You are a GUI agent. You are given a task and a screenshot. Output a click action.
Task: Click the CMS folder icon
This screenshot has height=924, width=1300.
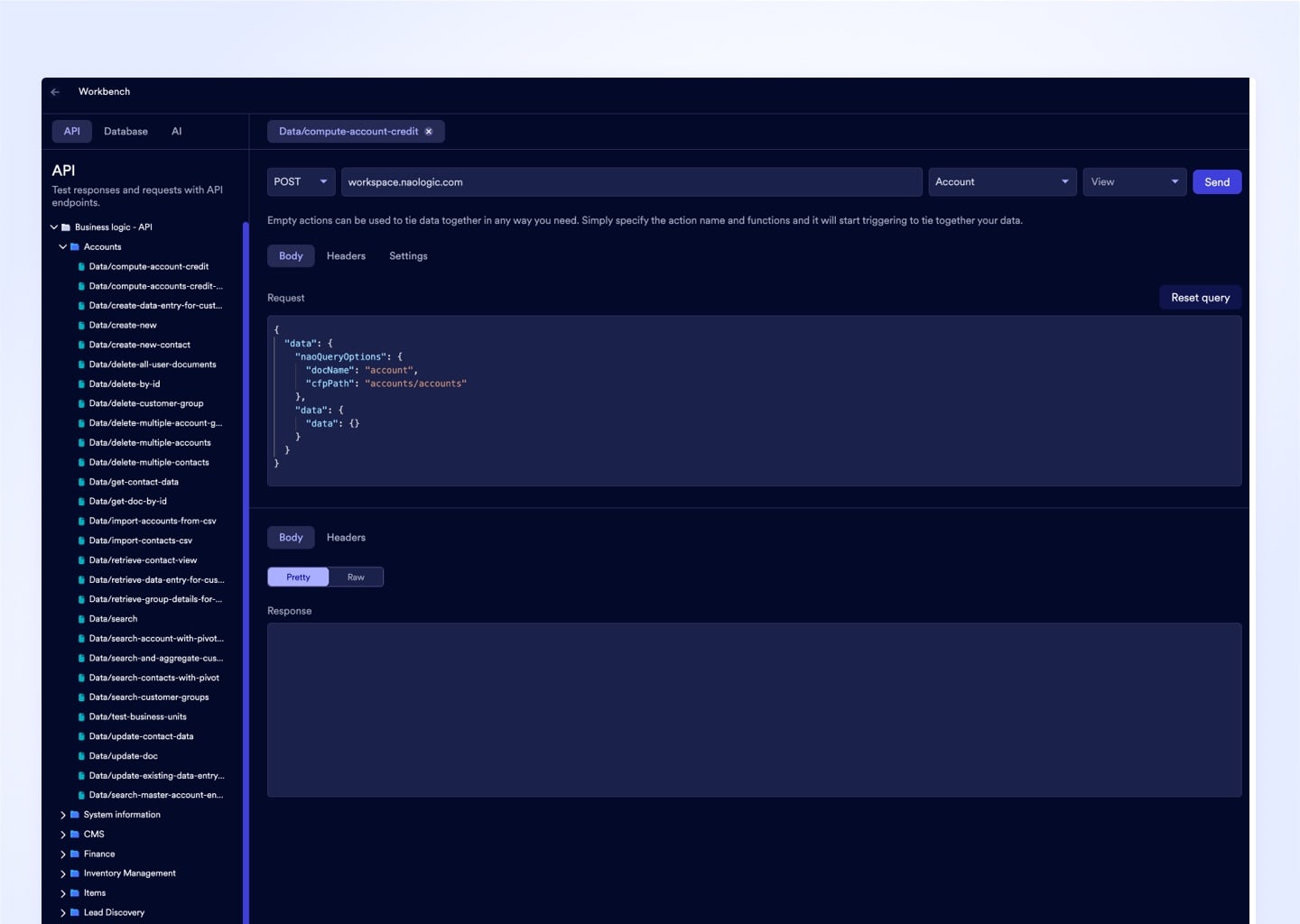coord(75,835)
